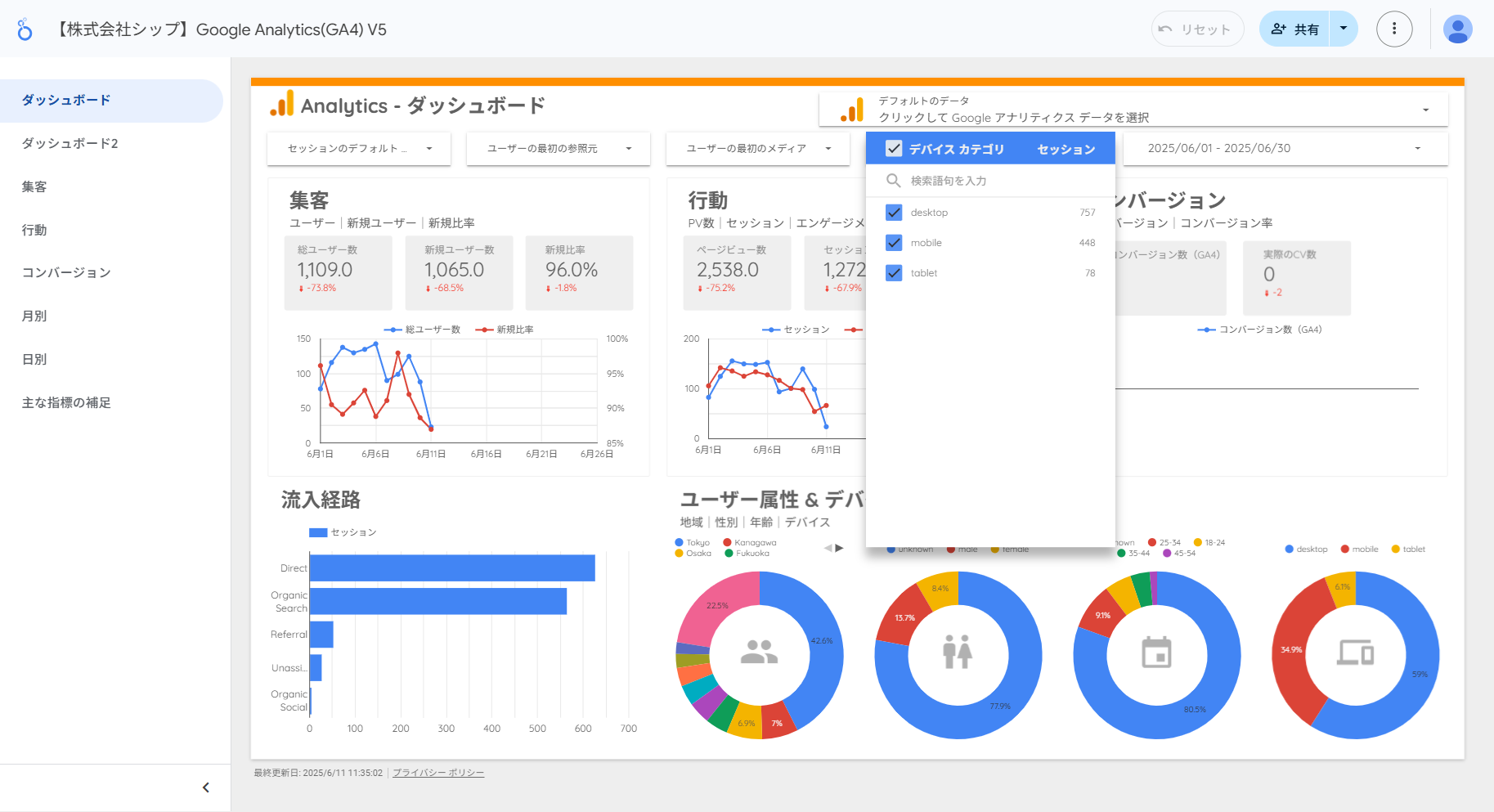Click the Fukuoka legend entry
Screen dimensions: 1494x812
(747, 553)
